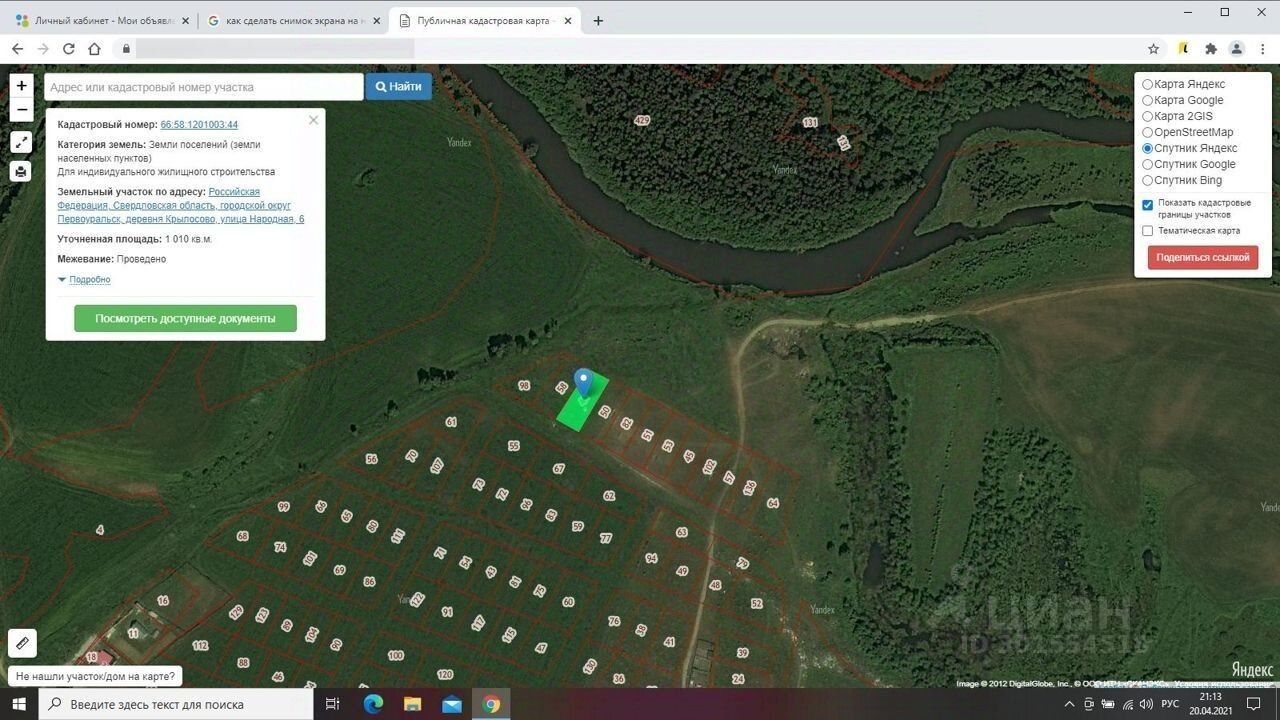This screenshot has width=1280, height=720.
Task: Open Windows Start menu
Action: (x=19, y=704)
